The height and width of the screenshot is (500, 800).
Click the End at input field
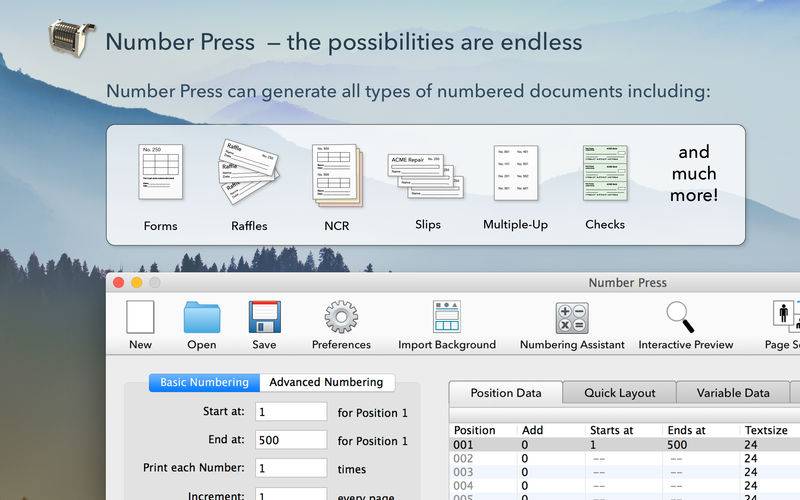point(291,440)
